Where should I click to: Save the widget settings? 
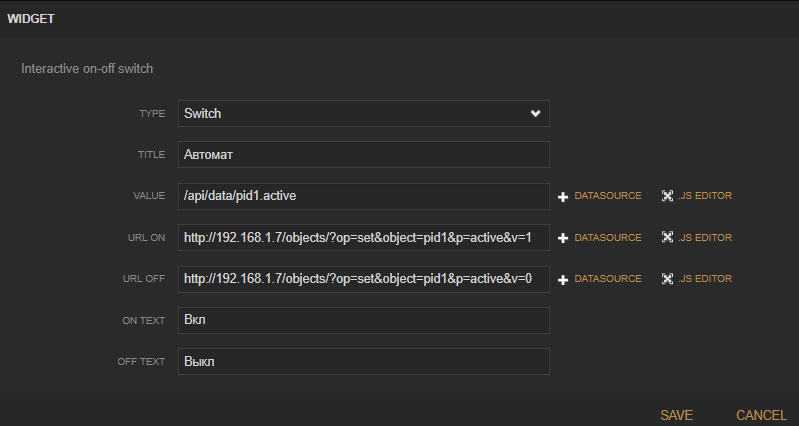pos(676,415)
